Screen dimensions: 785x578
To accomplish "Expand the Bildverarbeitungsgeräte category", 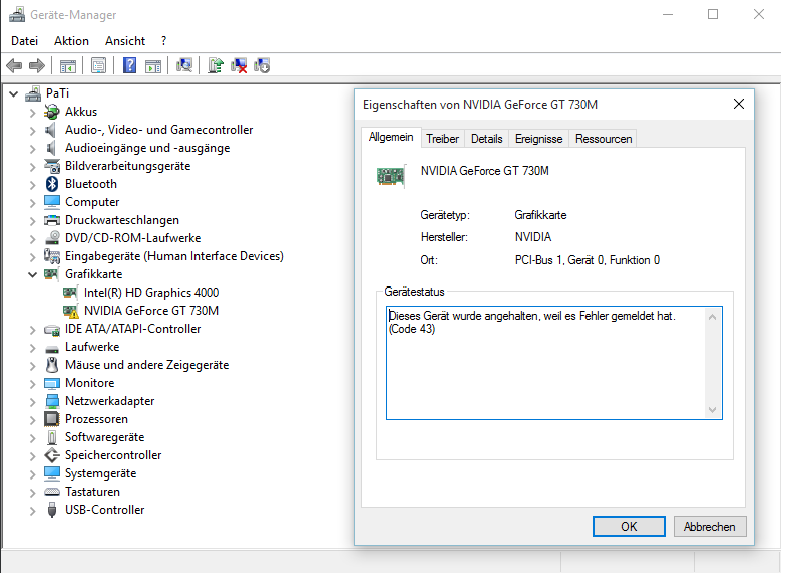I will [x=33, y=167].
